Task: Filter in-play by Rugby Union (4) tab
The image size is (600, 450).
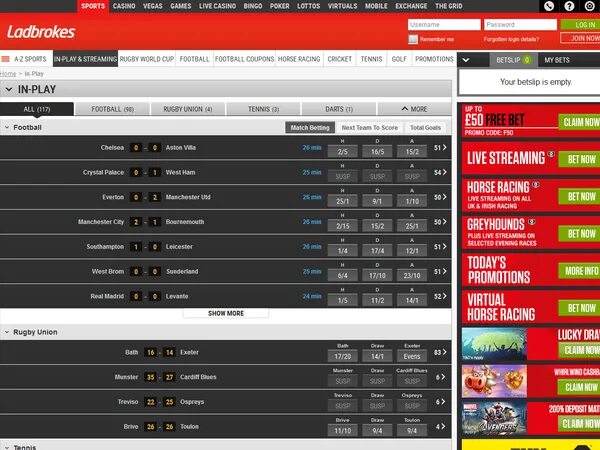Action: click(x=188, y=109)
